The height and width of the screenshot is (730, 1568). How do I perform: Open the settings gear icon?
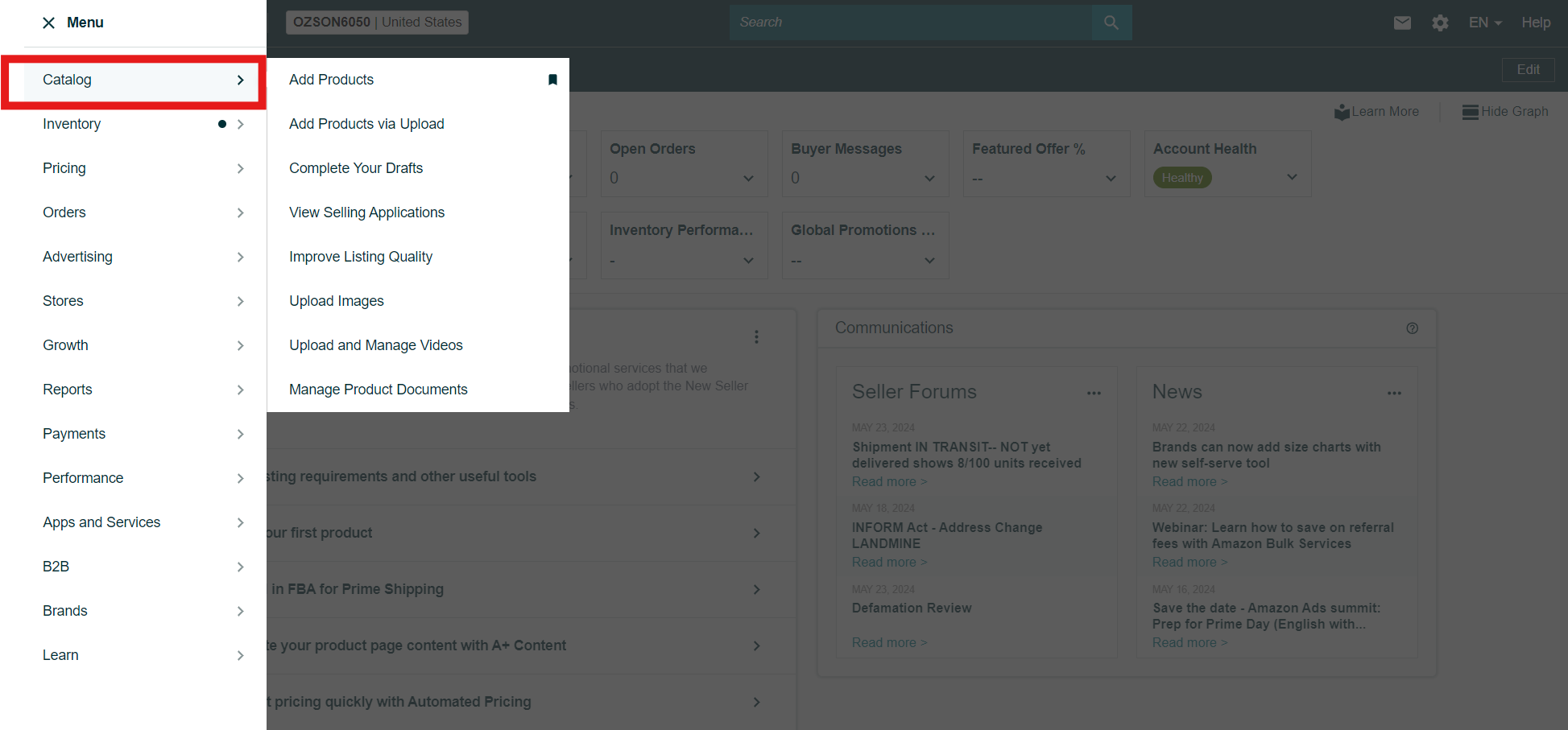pyautogui.click(x=1440, y=23)
